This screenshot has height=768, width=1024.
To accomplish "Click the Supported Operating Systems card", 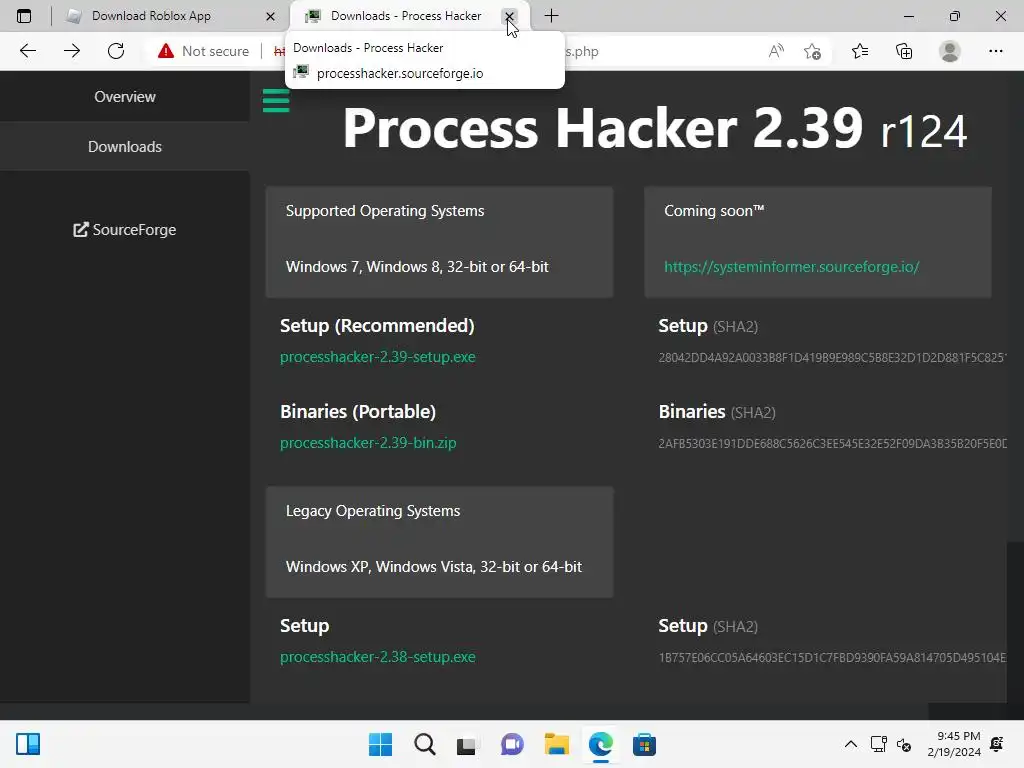I will 440,242.
